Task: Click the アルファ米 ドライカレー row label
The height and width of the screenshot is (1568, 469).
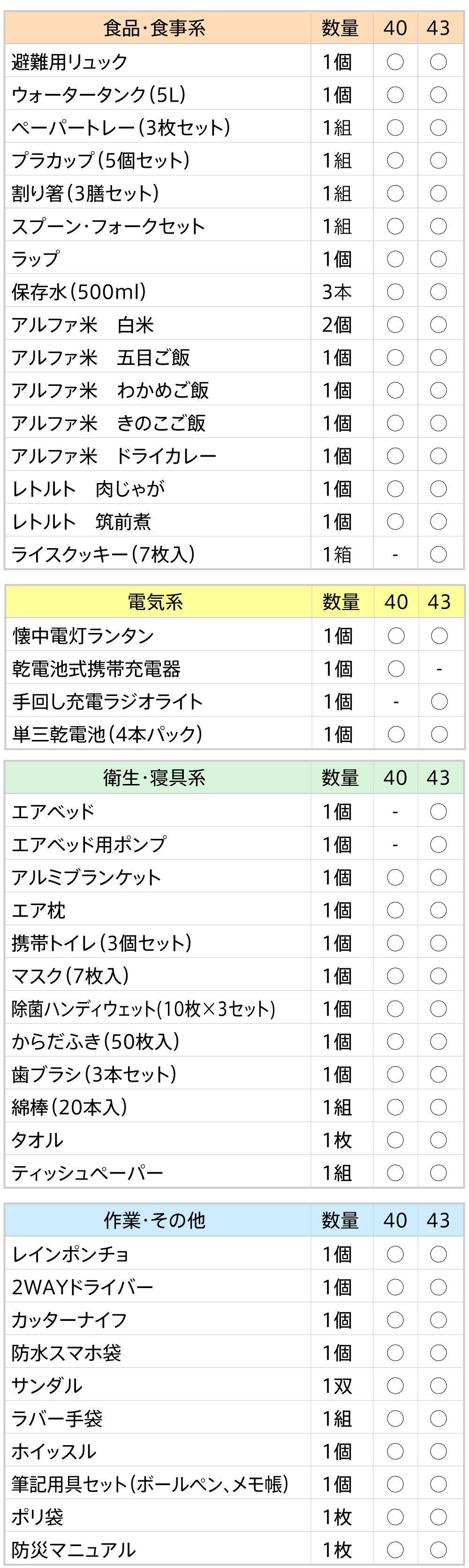Action: tap(114, 455)
